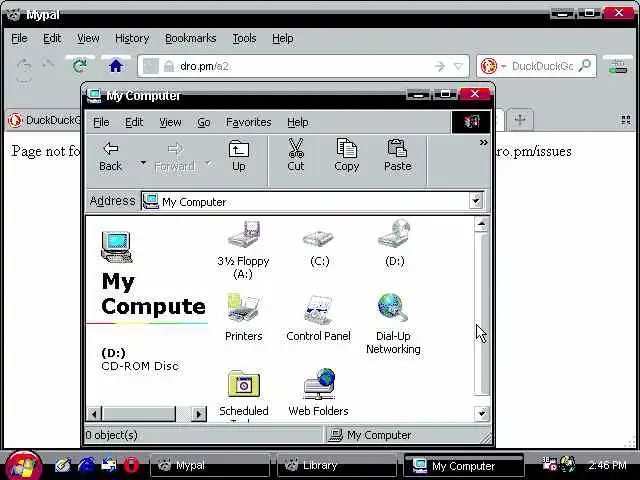The width and height of the screenshot is (640, 480).
Task: Click the system tray clock
Action: 607,465
